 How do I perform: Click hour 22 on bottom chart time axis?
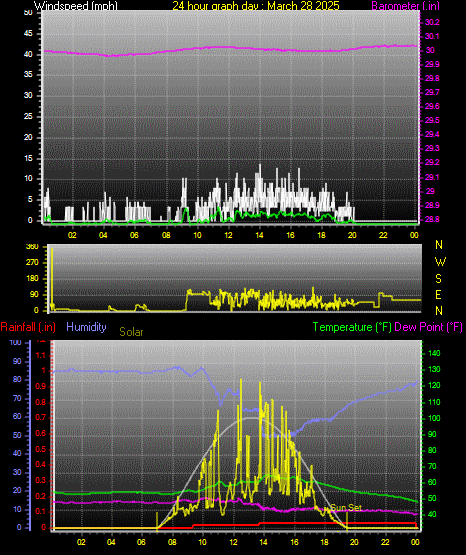click(385, 542)
